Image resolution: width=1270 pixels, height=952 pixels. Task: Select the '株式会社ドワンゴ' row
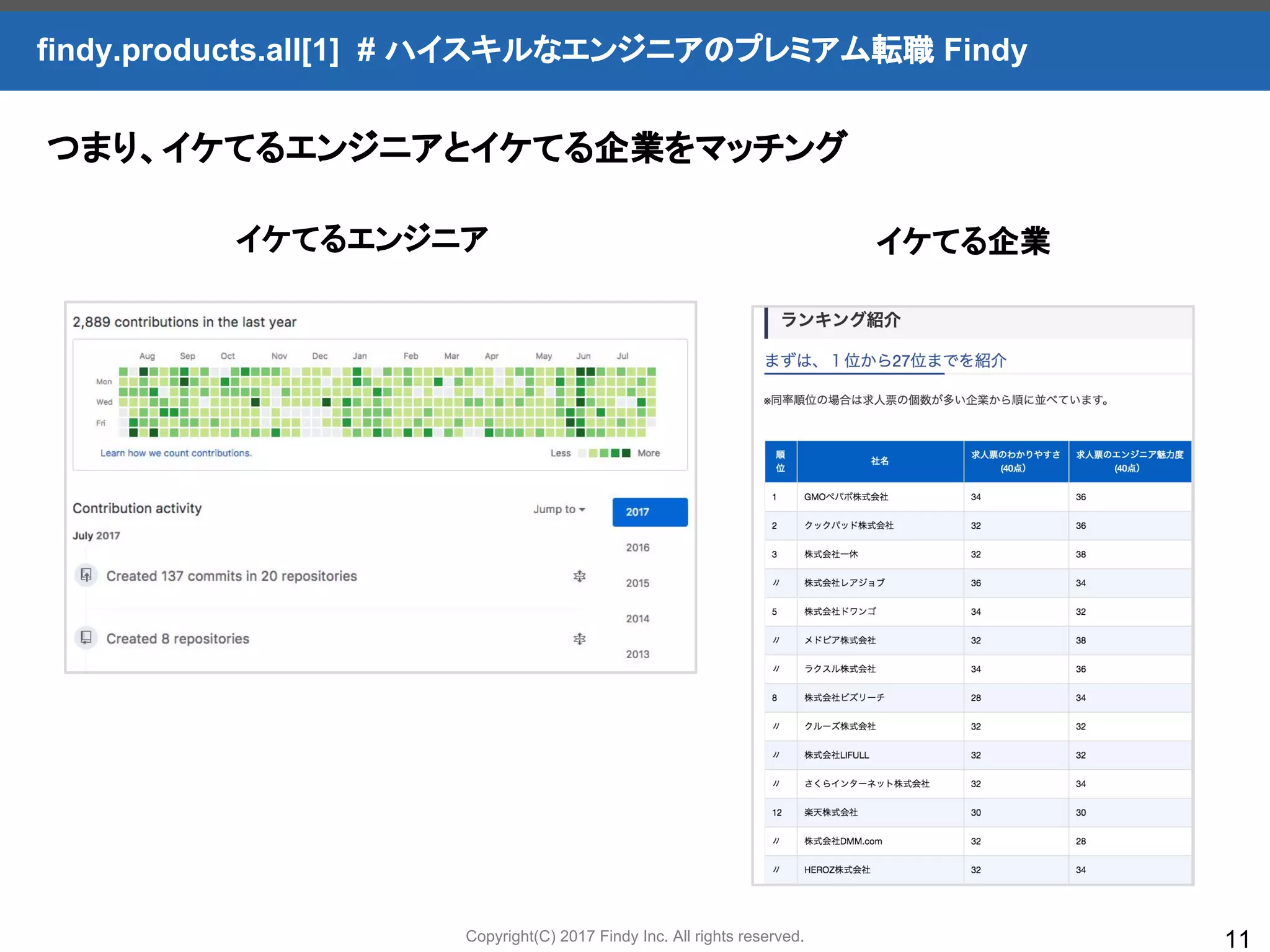pos(978,612)
